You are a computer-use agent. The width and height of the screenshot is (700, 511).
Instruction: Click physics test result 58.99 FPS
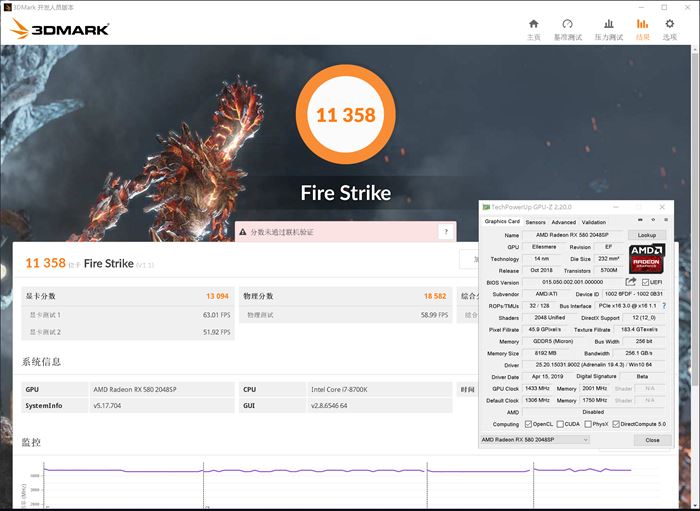[434, 315]
